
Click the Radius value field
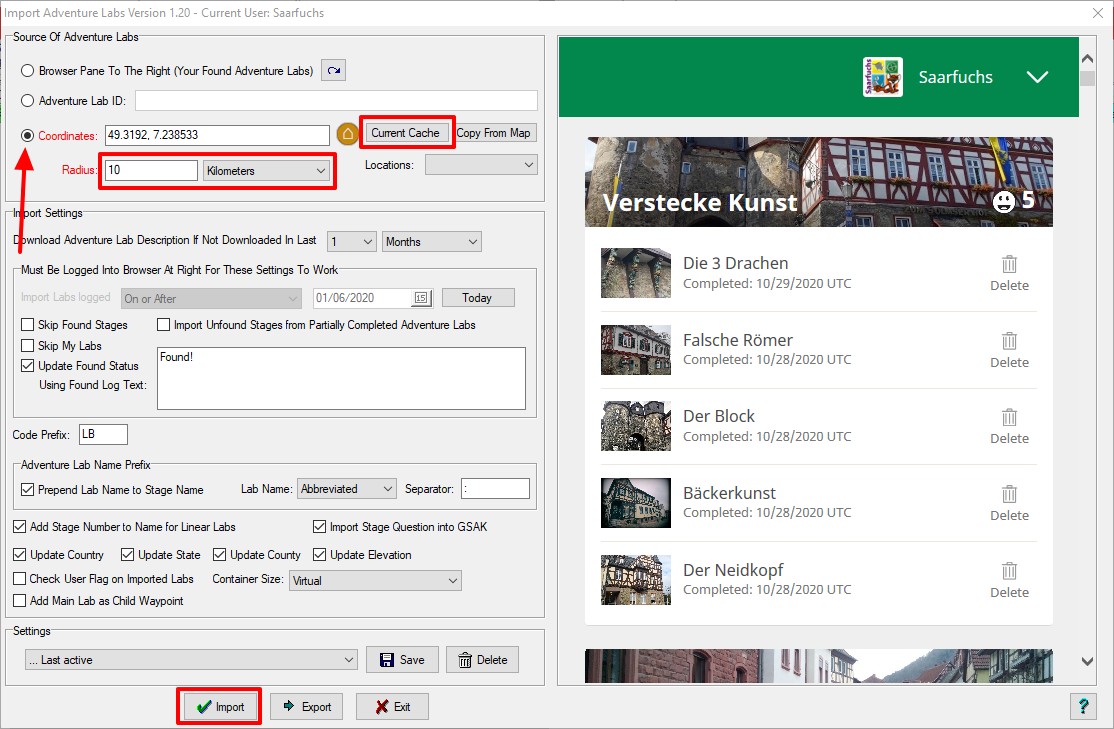click(151, 171)
